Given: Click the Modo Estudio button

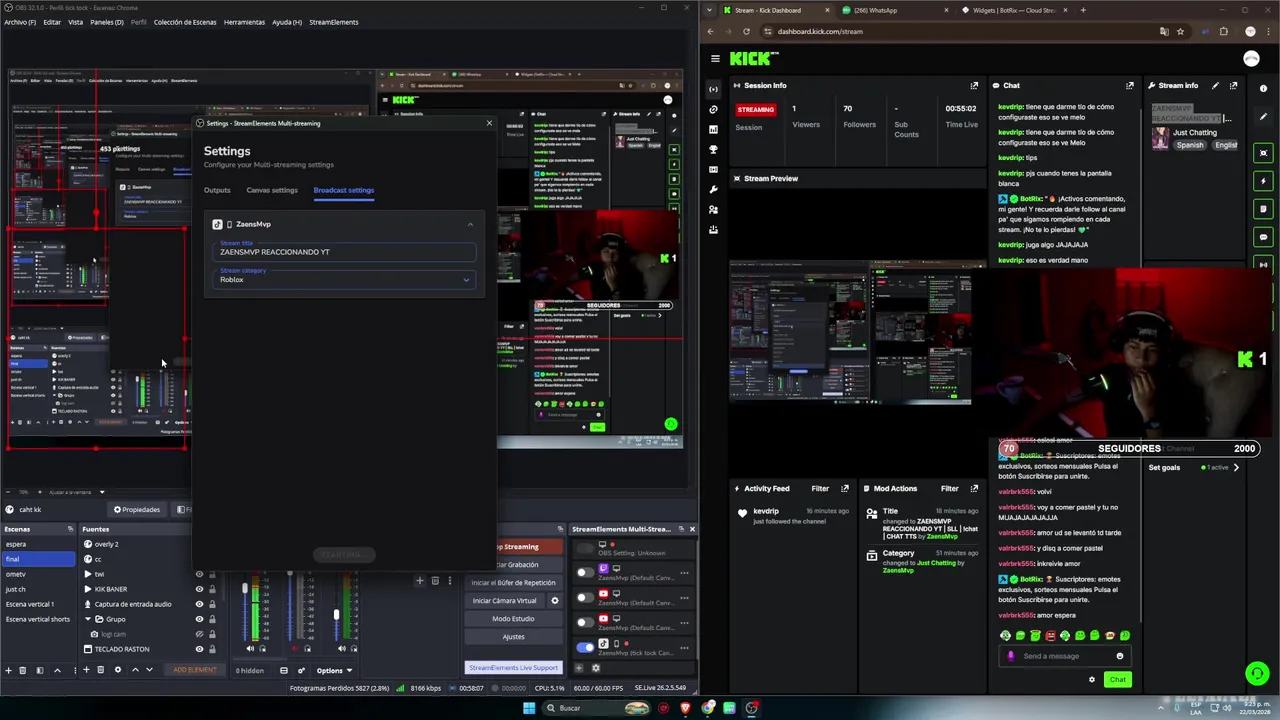Looking at the screenshot, I should click(x=513, y=619).
